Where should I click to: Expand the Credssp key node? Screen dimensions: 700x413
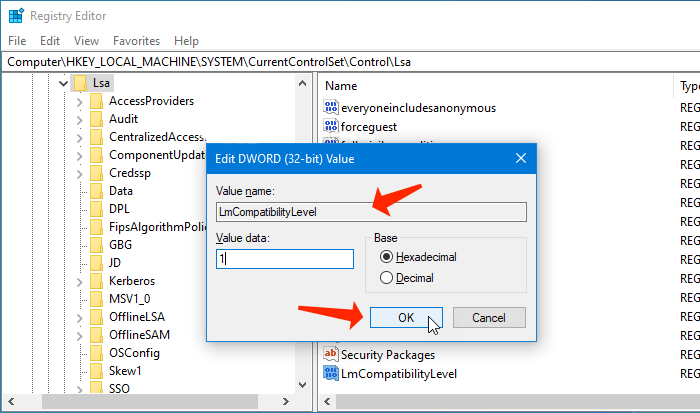[x=79, y=173]
